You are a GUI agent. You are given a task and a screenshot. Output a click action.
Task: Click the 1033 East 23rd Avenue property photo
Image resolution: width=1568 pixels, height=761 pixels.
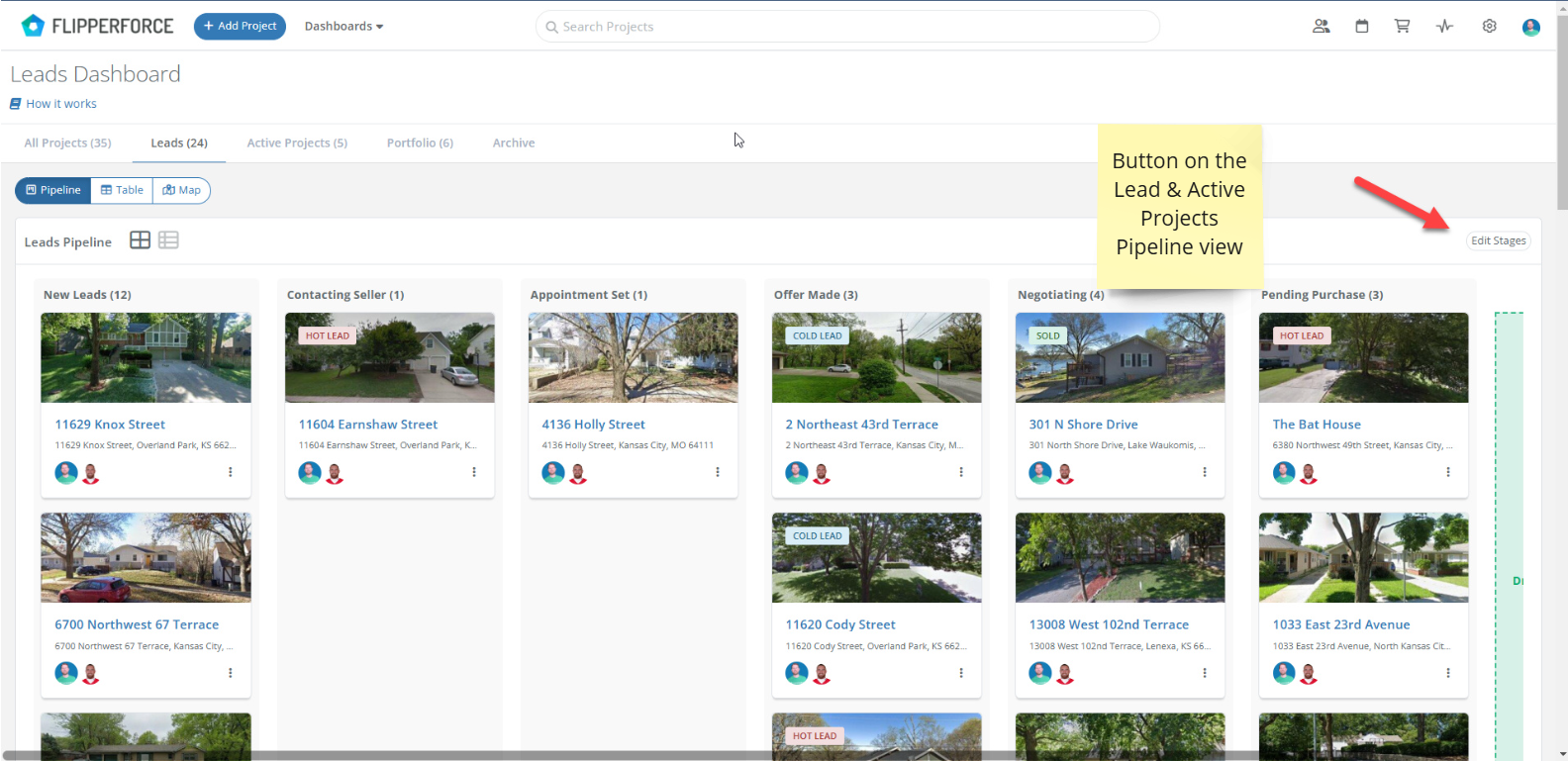click(1363, 557)
